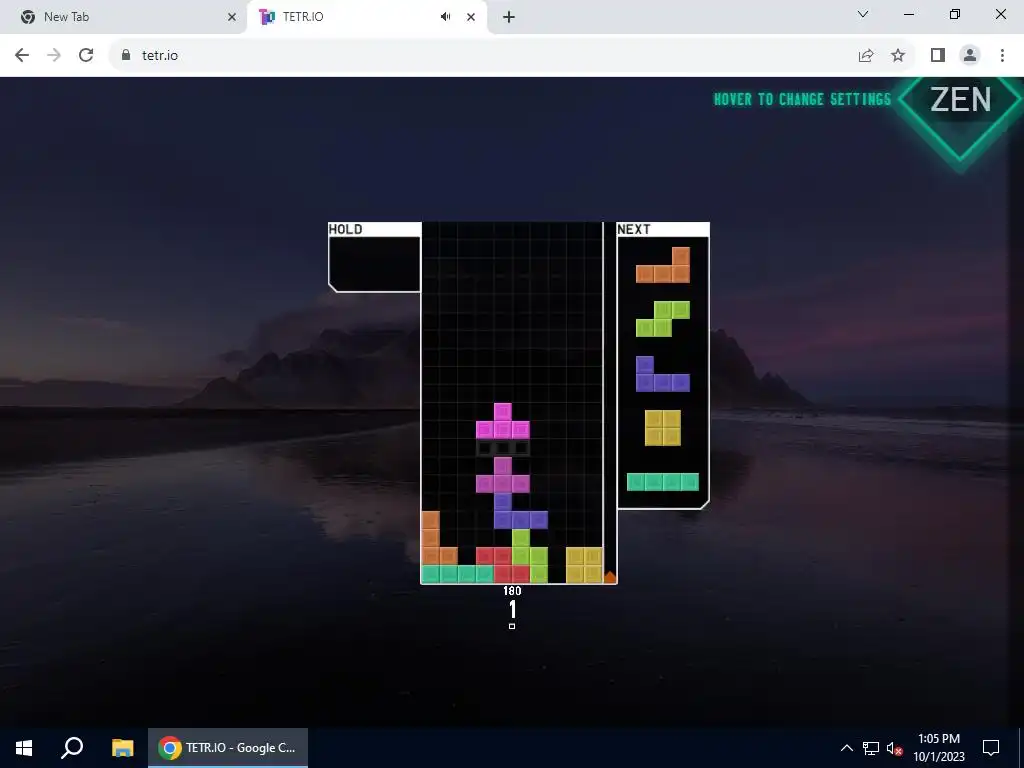Open the browser side panel
This screenshot has height=768, width=1024.
click(938, 55)
